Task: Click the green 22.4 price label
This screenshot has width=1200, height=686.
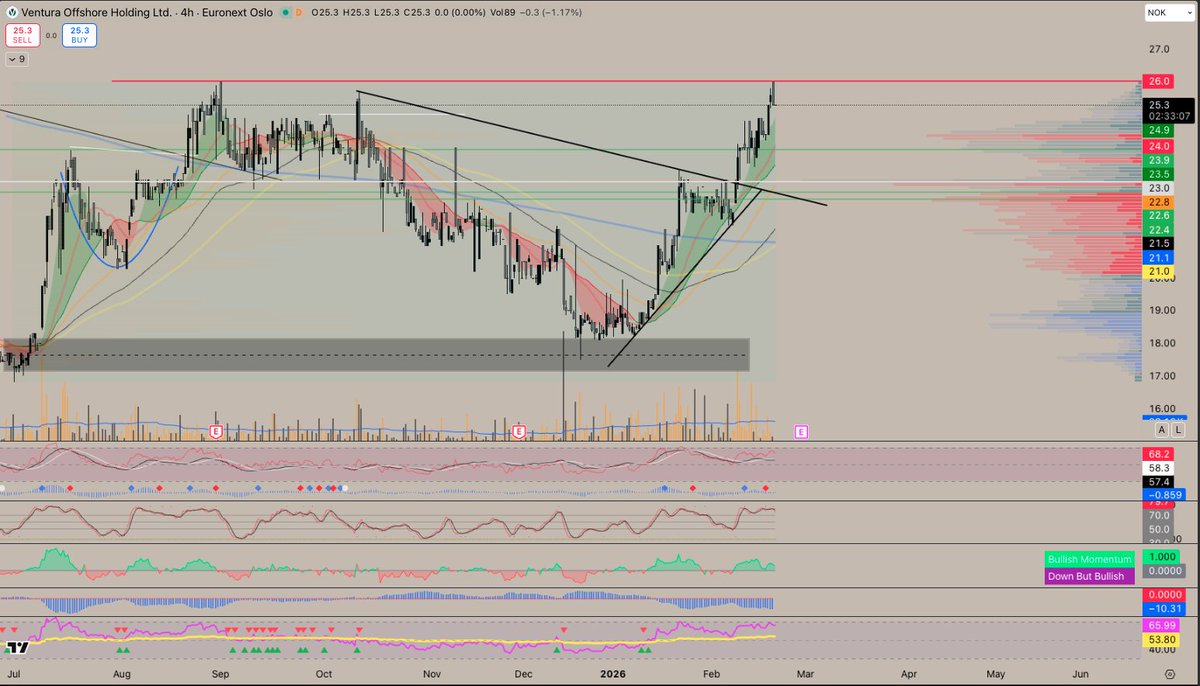Action: click(x=1159, y=230)
